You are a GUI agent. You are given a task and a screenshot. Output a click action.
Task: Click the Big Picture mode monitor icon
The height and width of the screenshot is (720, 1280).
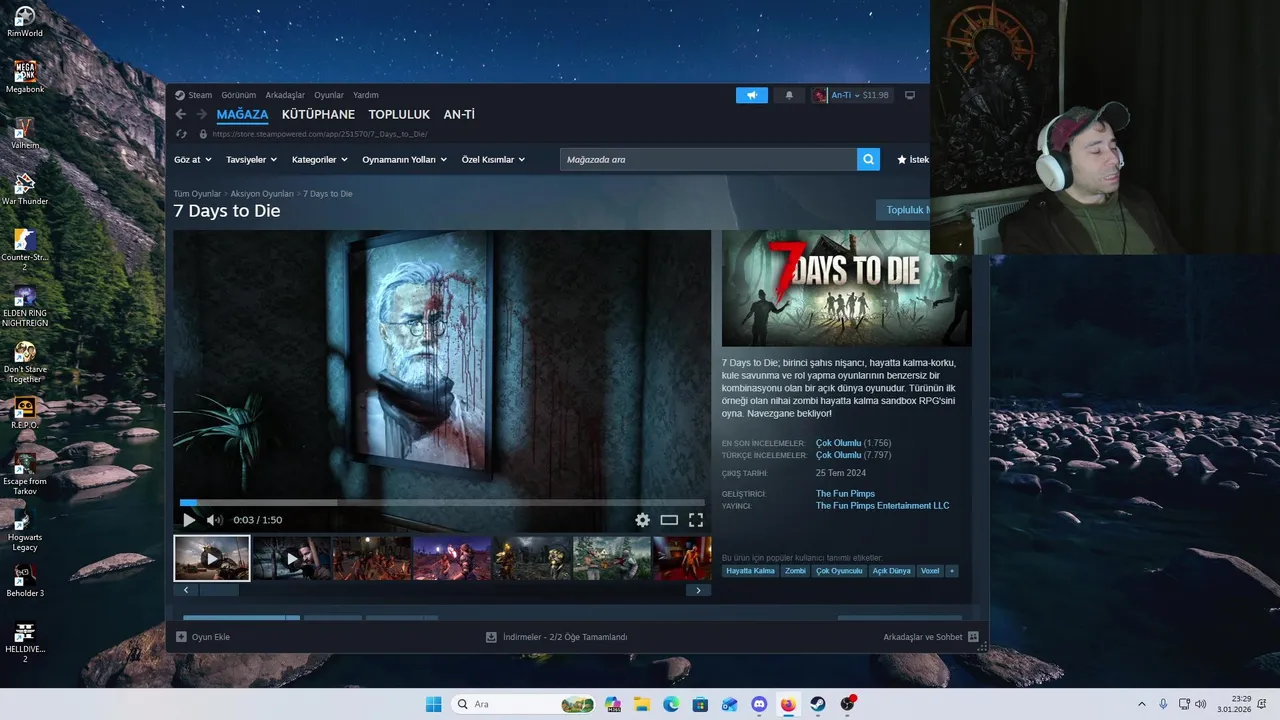click(x=910, y=95)
